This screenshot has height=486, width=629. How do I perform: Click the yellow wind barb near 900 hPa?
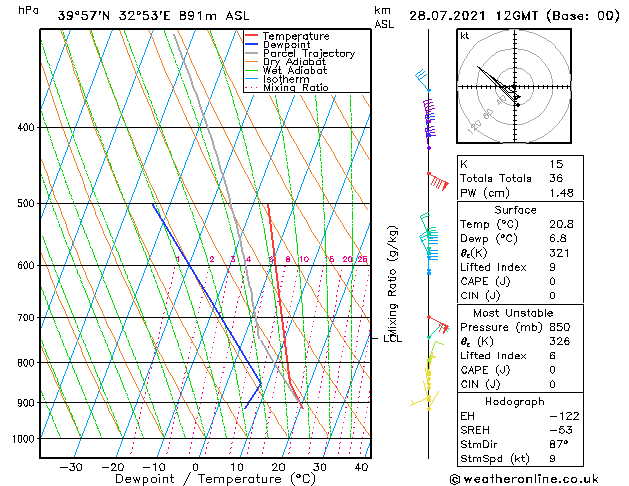(427, 400)
